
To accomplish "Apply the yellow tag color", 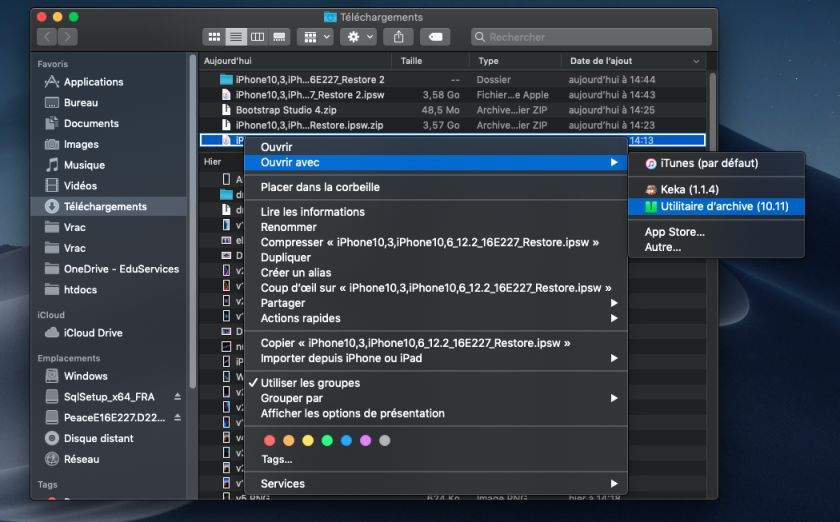I will point(308,441).
